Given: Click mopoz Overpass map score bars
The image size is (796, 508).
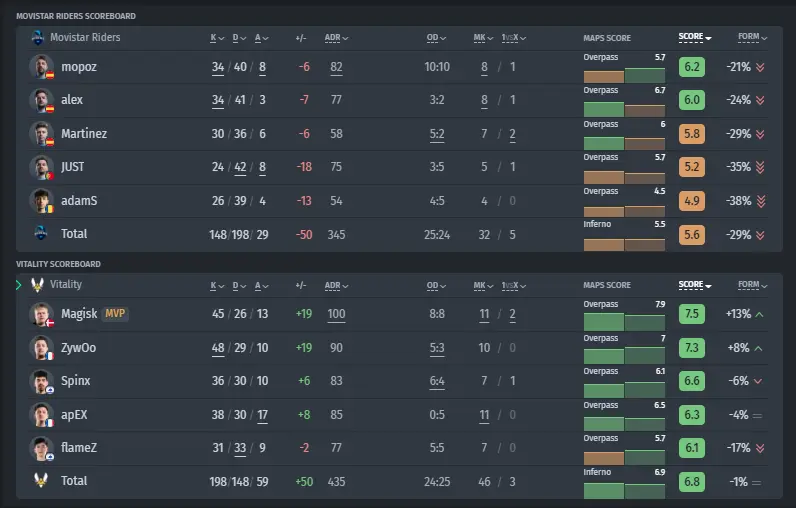Looking at the screenshot, I should tap(624, 76).
